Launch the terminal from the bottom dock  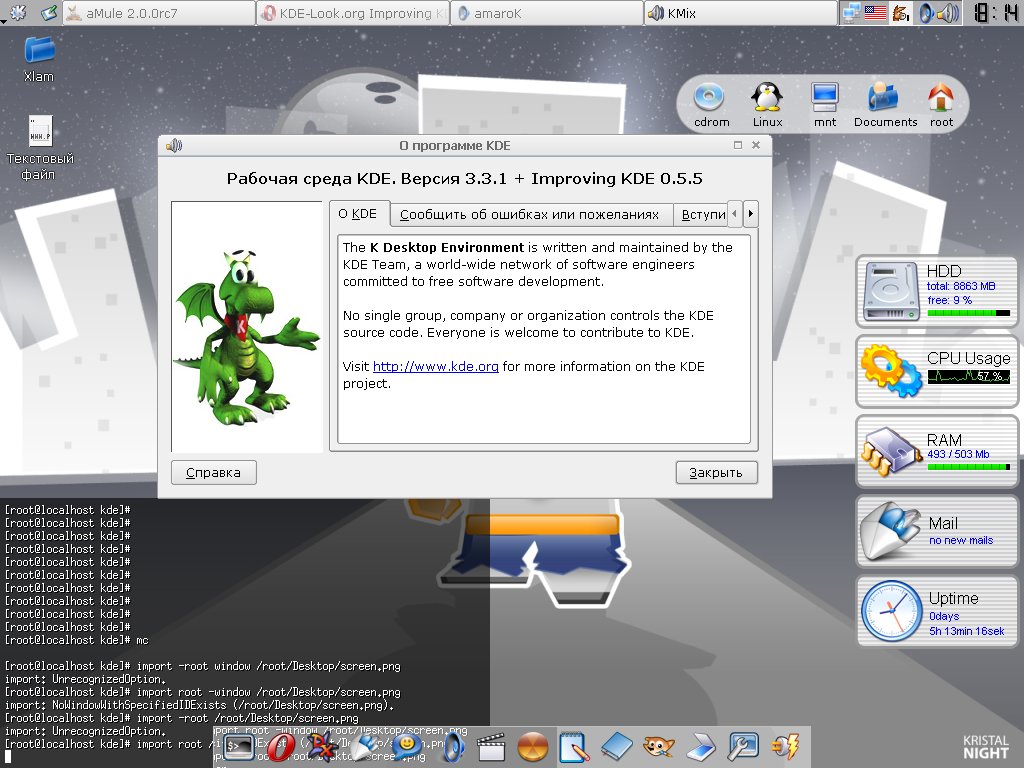pyautogui.click(x=239, y=746)
